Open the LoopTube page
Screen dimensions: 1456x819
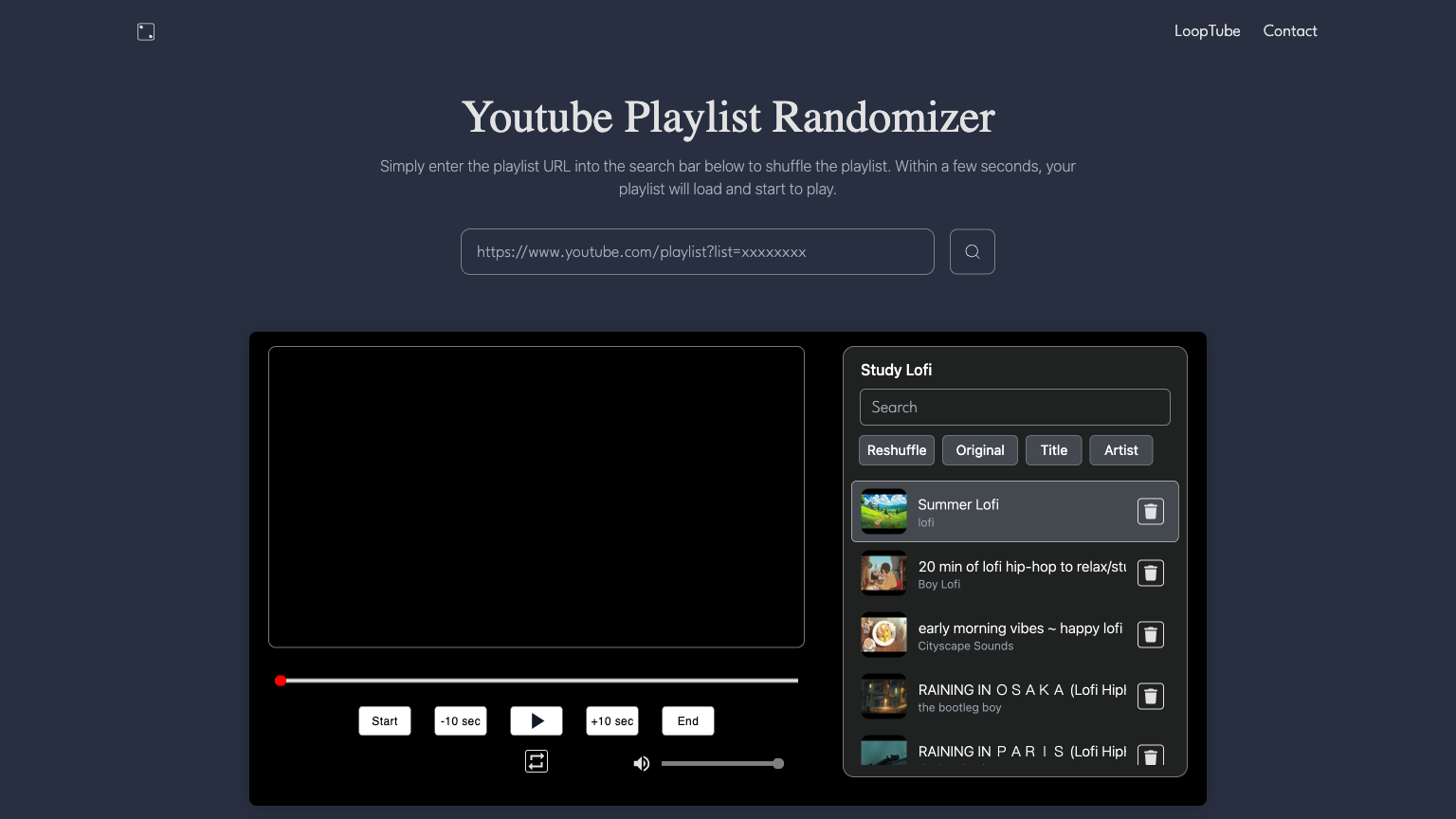[x=1207, y=30]
